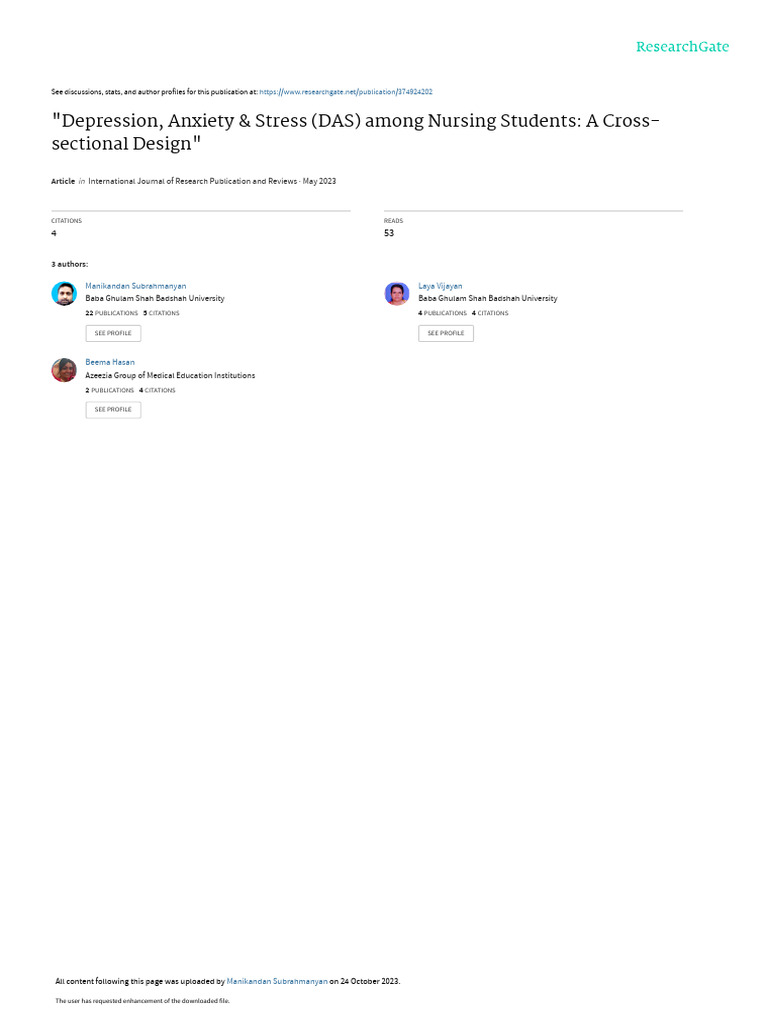Open Laya Vijayan author name link
The height and width of the screenshot is (1024, 768).
[x=440, y=286]
